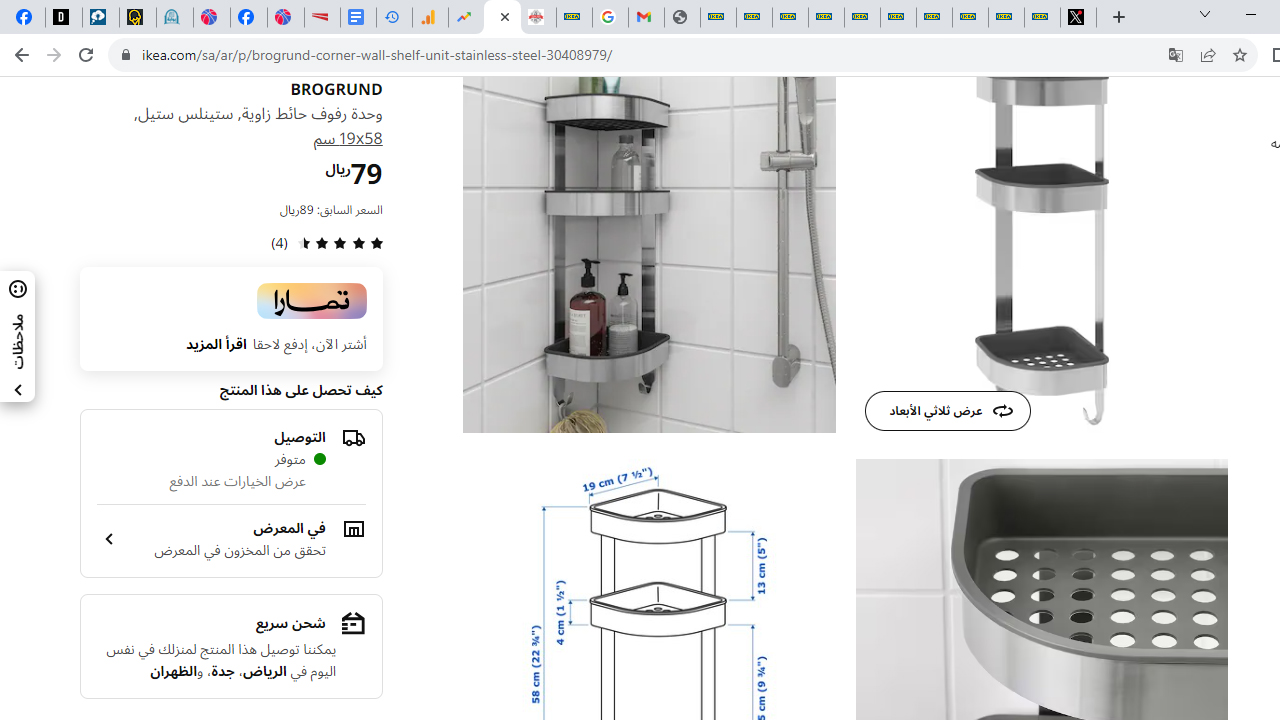
Task: Click the (4) review count
Action: point(279,243)
